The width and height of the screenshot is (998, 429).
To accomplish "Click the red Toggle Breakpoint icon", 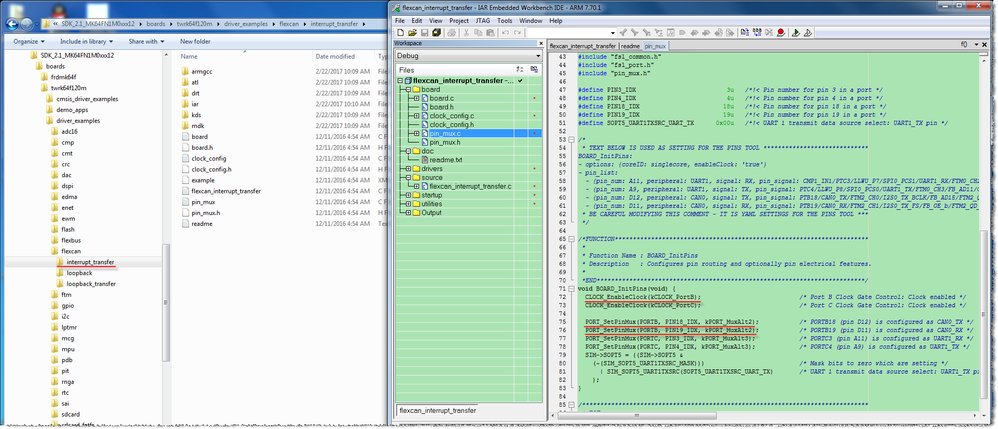I will (781, 32).
